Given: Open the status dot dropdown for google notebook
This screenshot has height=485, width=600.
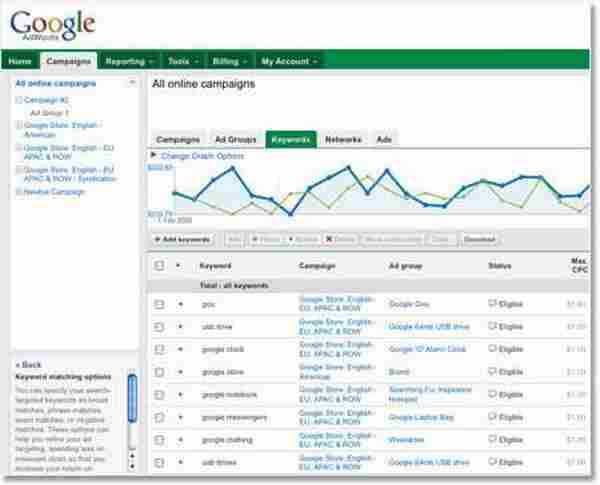Looking at the screenshot, I should click(181, 395).
